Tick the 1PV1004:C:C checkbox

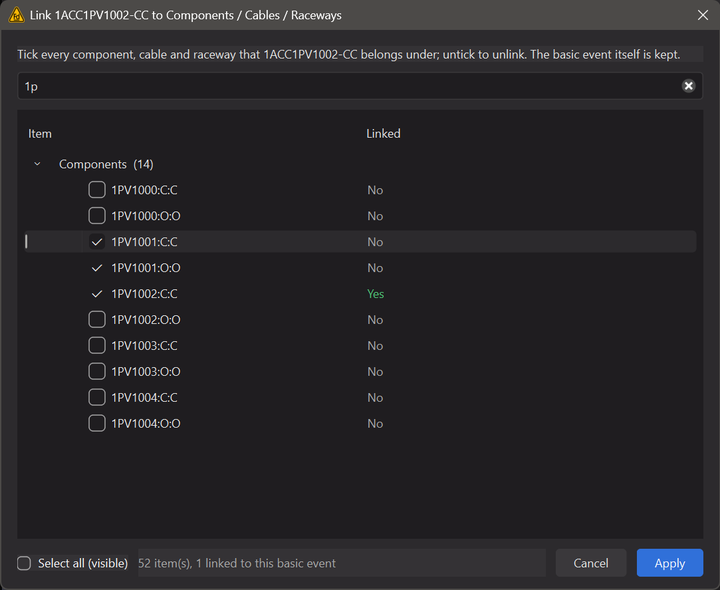pyautogui.click(x=97, y=397)
